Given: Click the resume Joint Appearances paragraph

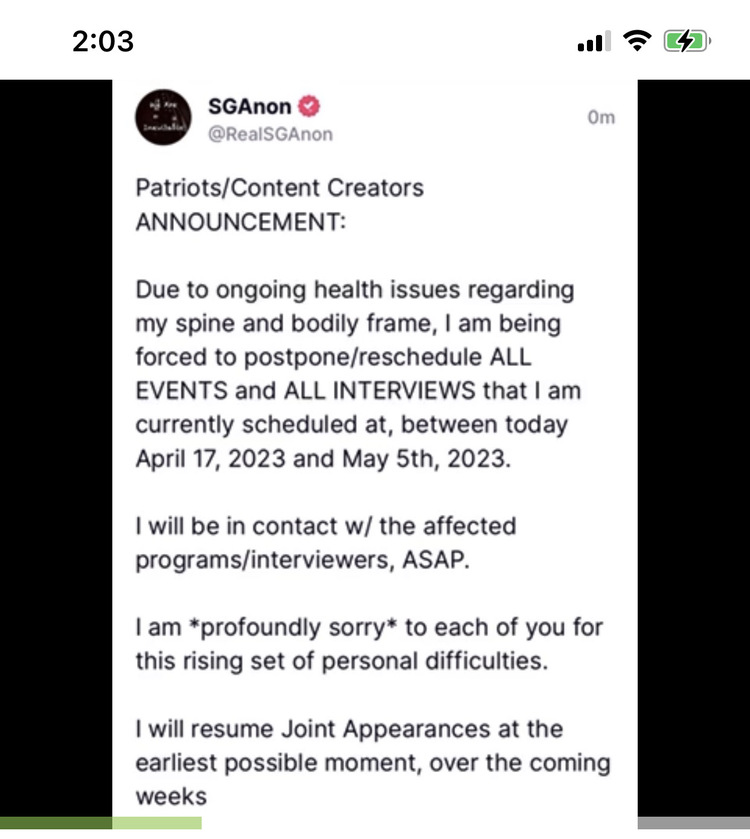Looking at the screenshot, I should [x=373, y=762].
